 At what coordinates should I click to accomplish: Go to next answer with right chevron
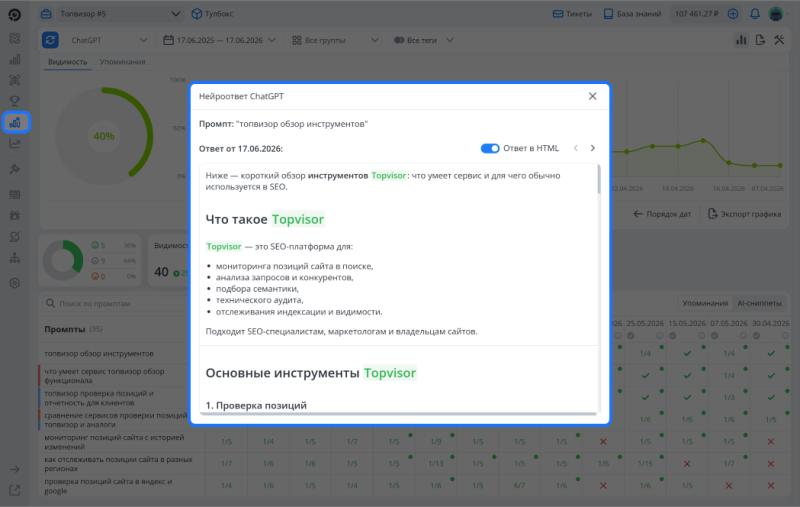pyautogui.click(x=593, y=148)
